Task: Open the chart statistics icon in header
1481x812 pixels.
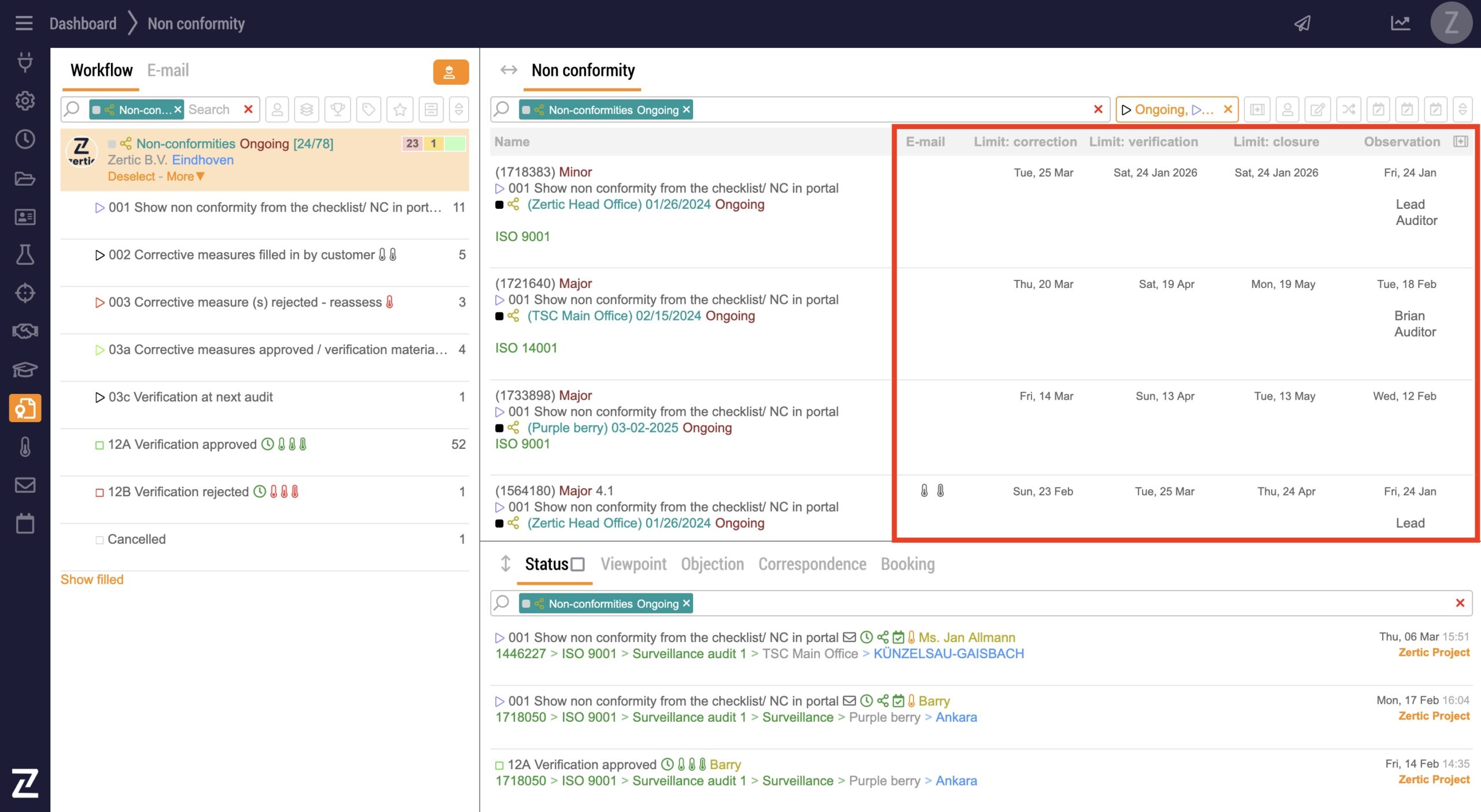Action: 1400,24
